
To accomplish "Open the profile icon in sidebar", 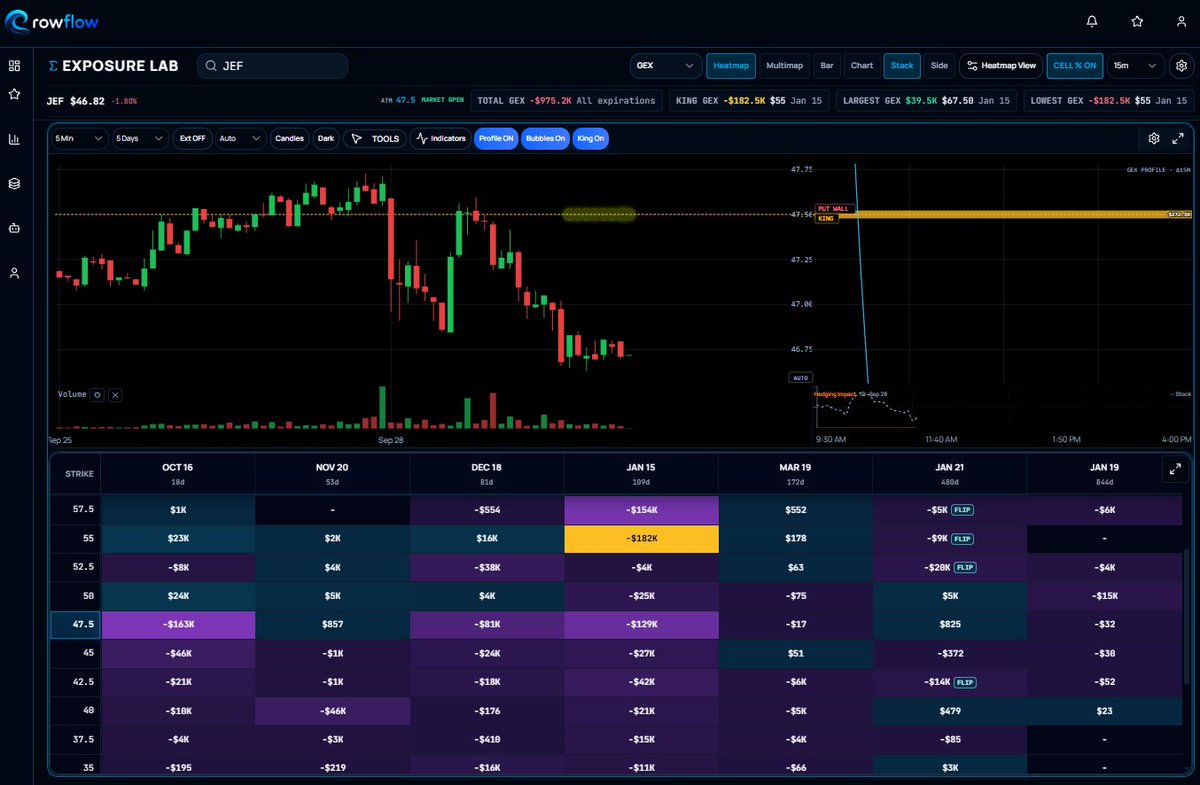I will point(14,272).
